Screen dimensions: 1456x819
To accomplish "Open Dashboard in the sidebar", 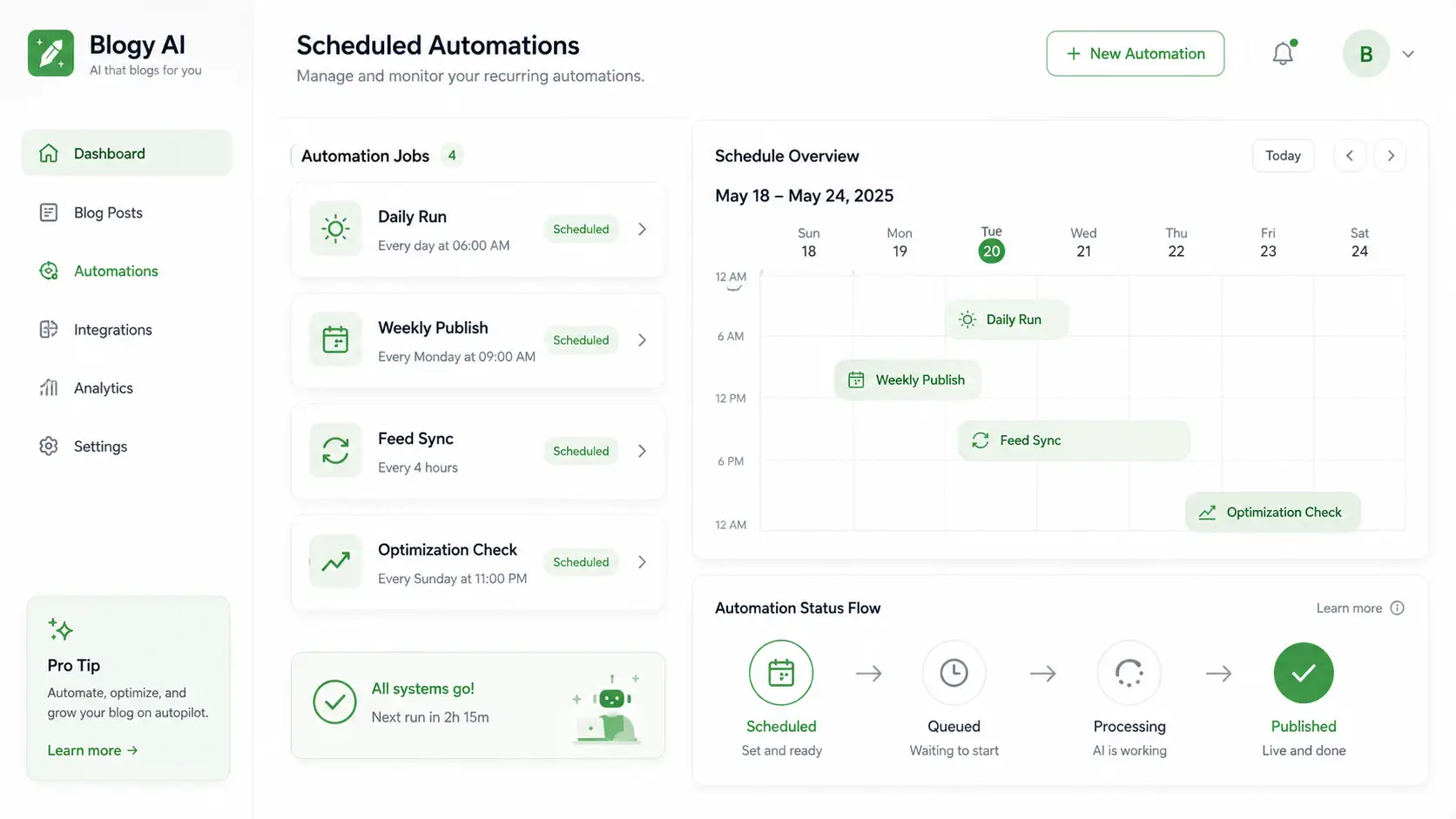I will pyautogui.click(x=126, y=153).
